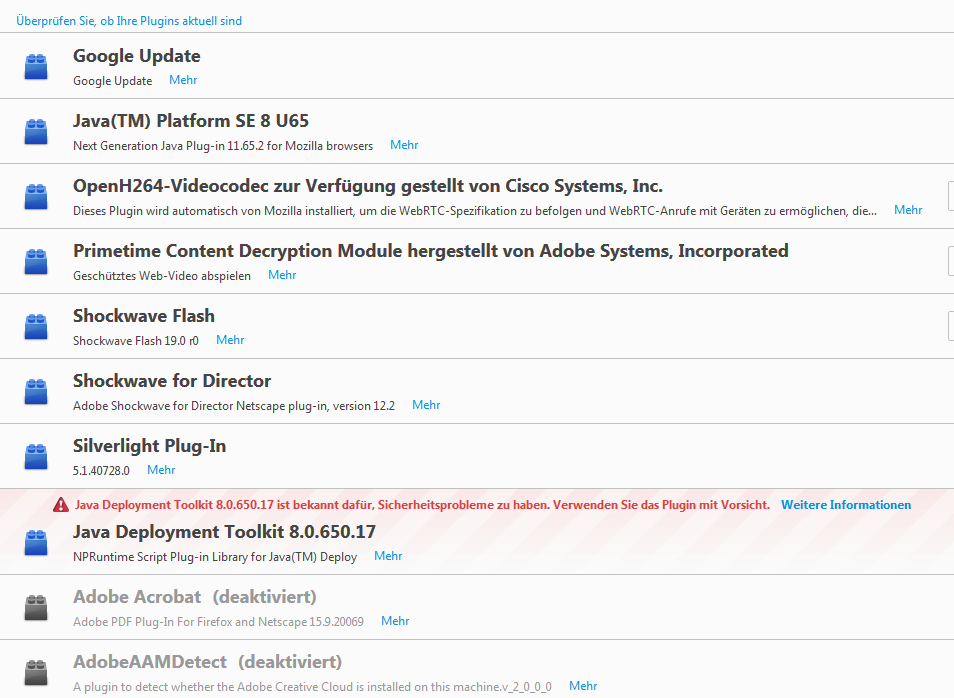The image size is (954, 698).
Task: Click the grey AdobeAAMDetect plugin icon
Action: coord(36,673)
